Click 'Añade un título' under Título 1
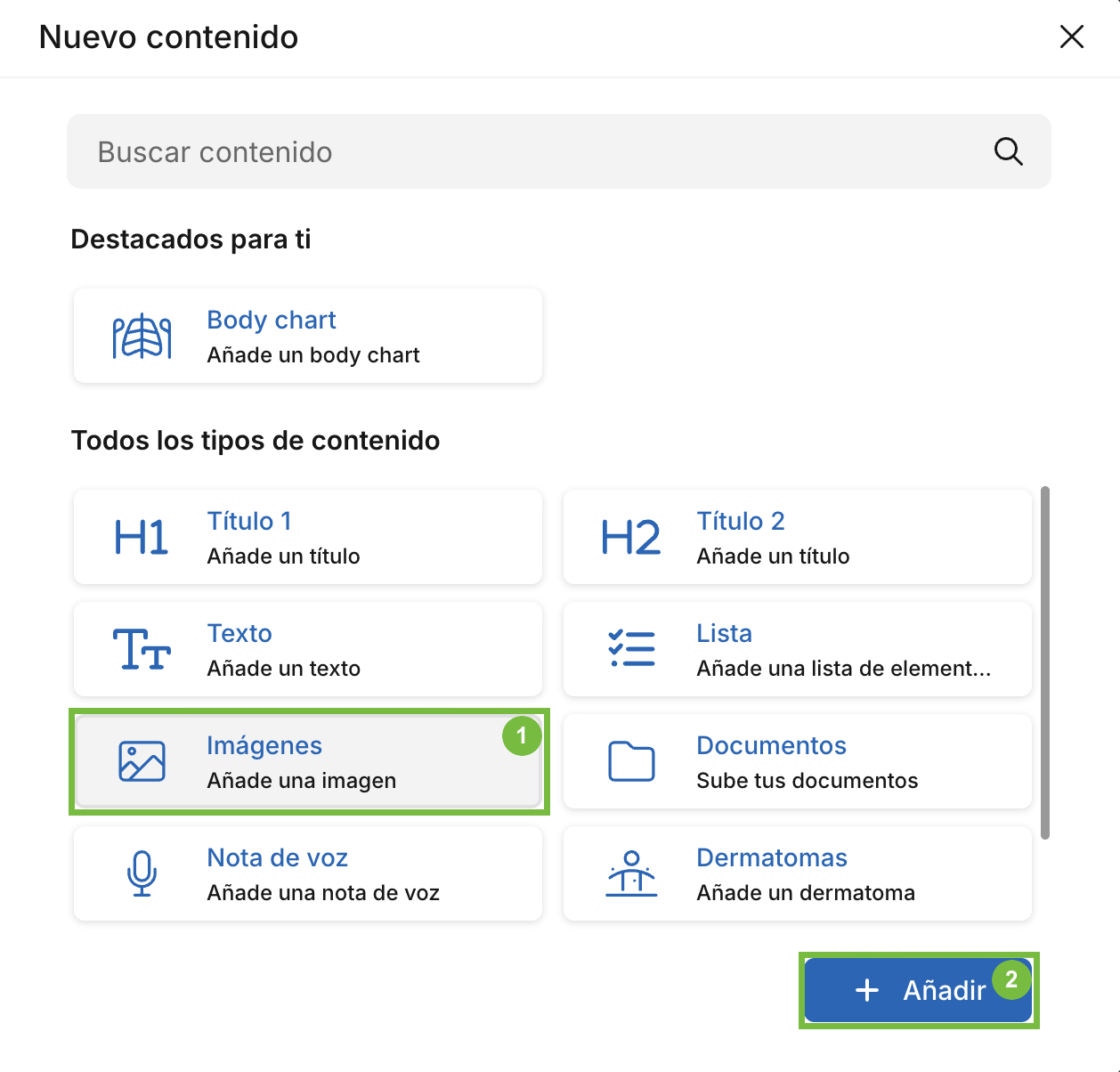This screenshot has width=1120, height=1072. click(x=284, y=556)
